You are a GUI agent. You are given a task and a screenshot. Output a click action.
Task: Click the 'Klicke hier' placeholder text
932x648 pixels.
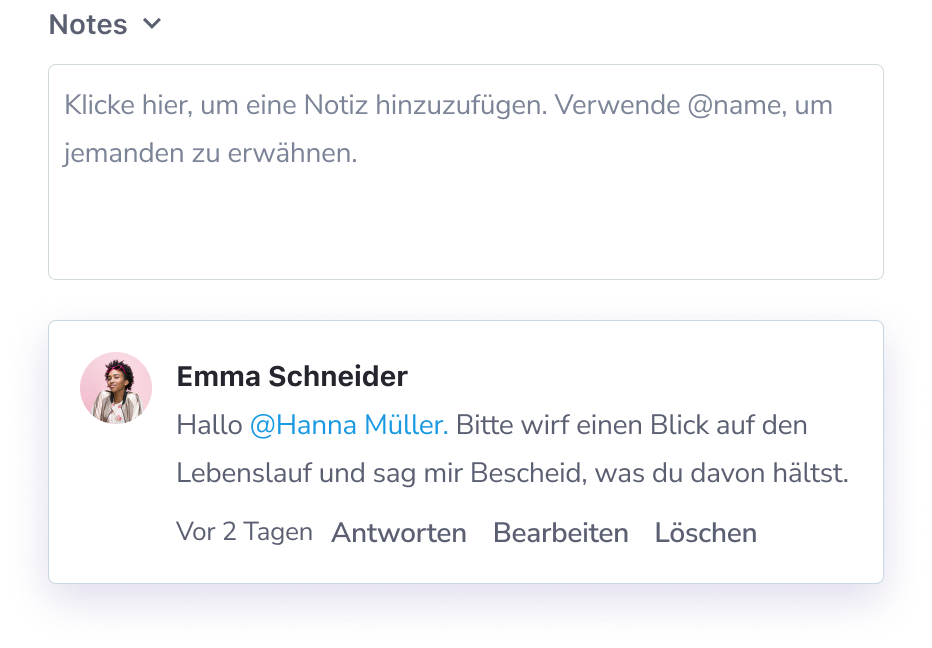(x=113, y=106)
